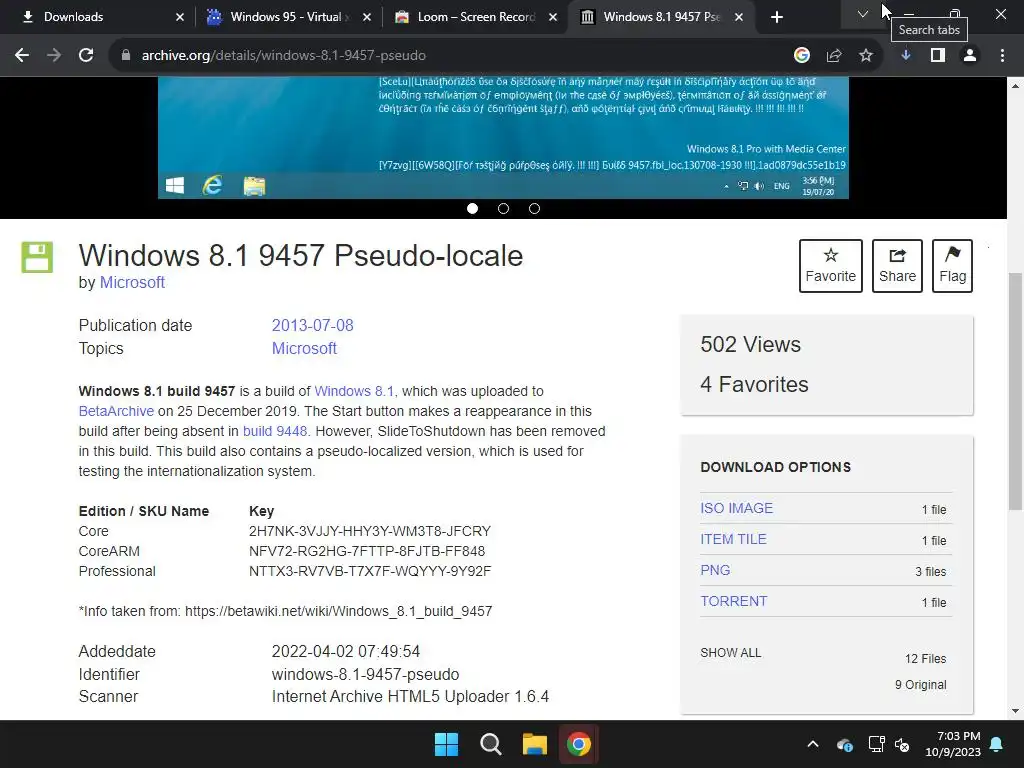The height and width of the screenshot is (768, 1024).
Task: Share this page using the address bar share icon
Action: [834, 56]
